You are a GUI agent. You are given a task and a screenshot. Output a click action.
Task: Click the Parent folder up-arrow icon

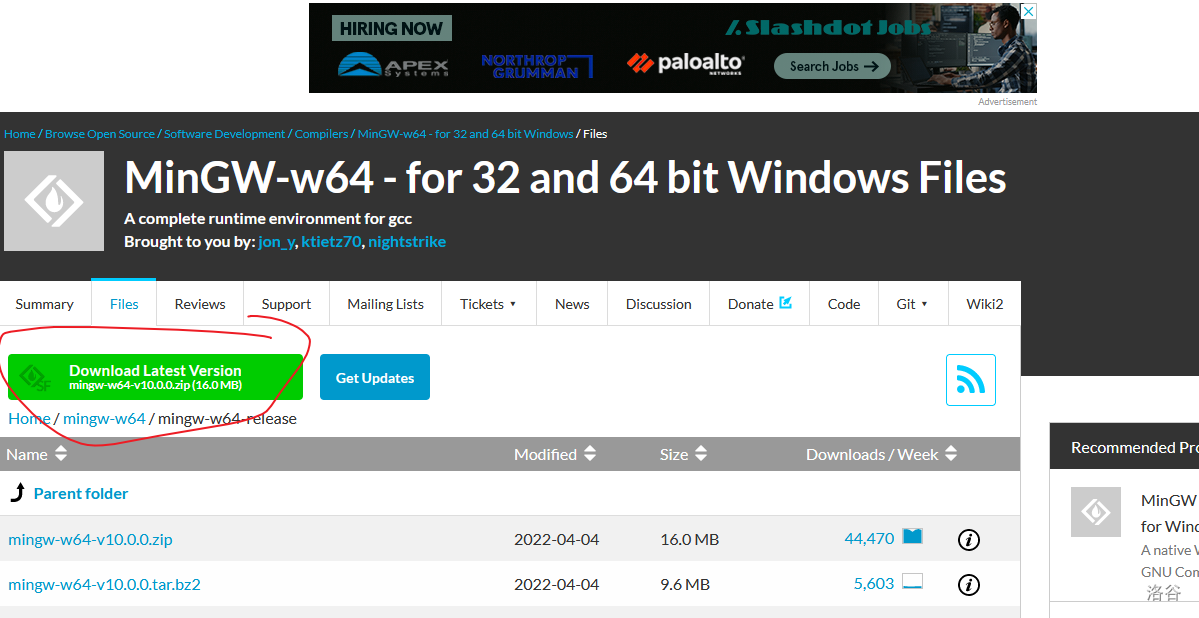18,493
